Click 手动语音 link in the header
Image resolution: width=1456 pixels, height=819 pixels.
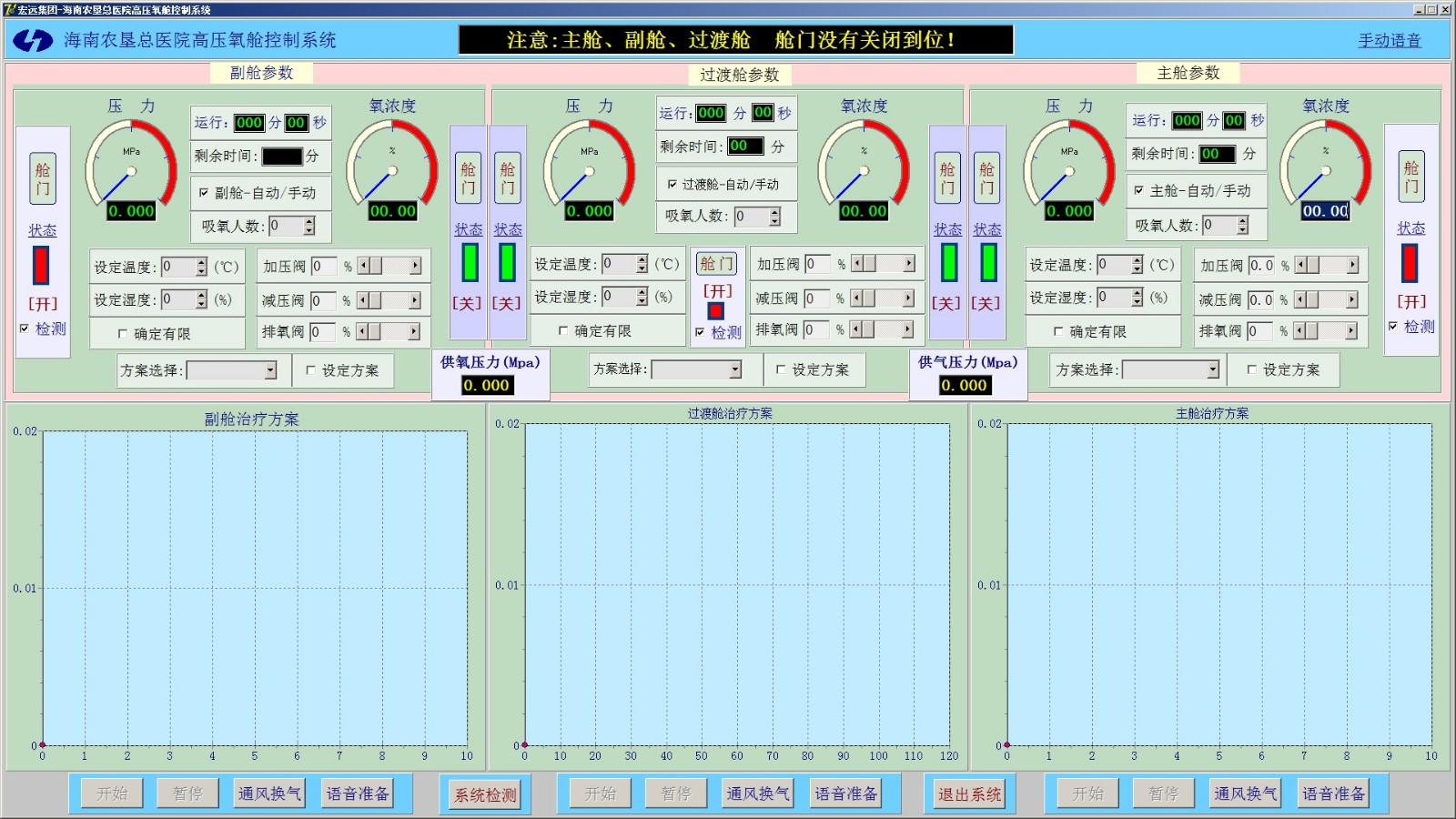click(1390, 41)
